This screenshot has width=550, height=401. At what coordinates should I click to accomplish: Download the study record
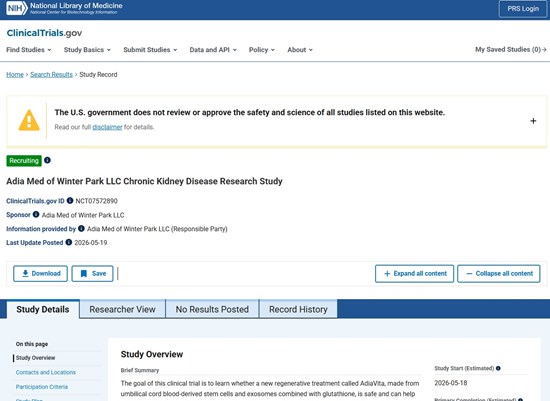coord(40,274)
